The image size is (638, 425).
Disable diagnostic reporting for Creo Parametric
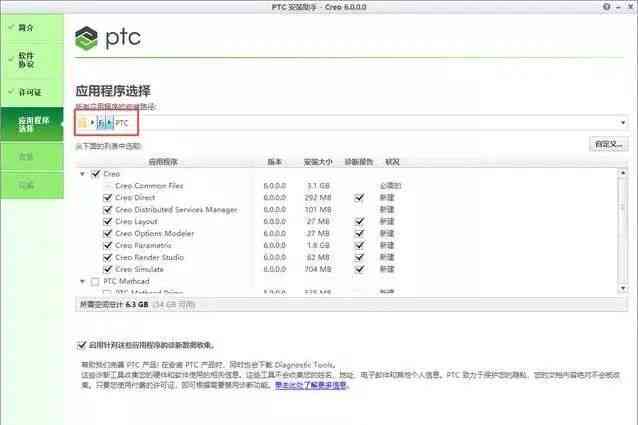[x=359, y=245]
